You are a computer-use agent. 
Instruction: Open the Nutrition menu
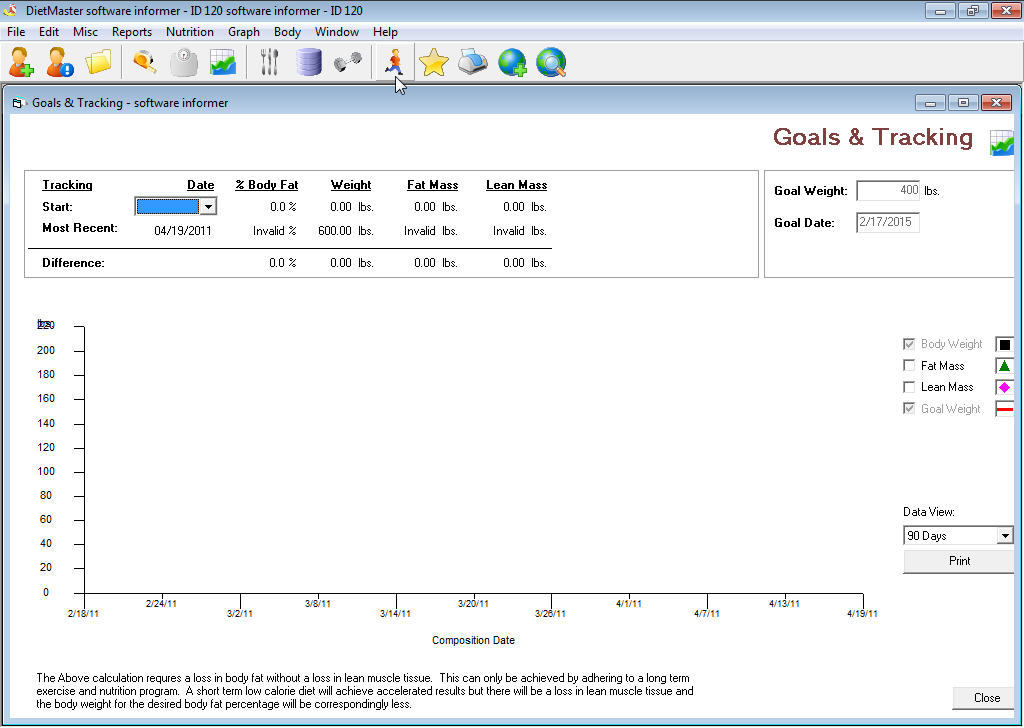[x=189, y=31]
